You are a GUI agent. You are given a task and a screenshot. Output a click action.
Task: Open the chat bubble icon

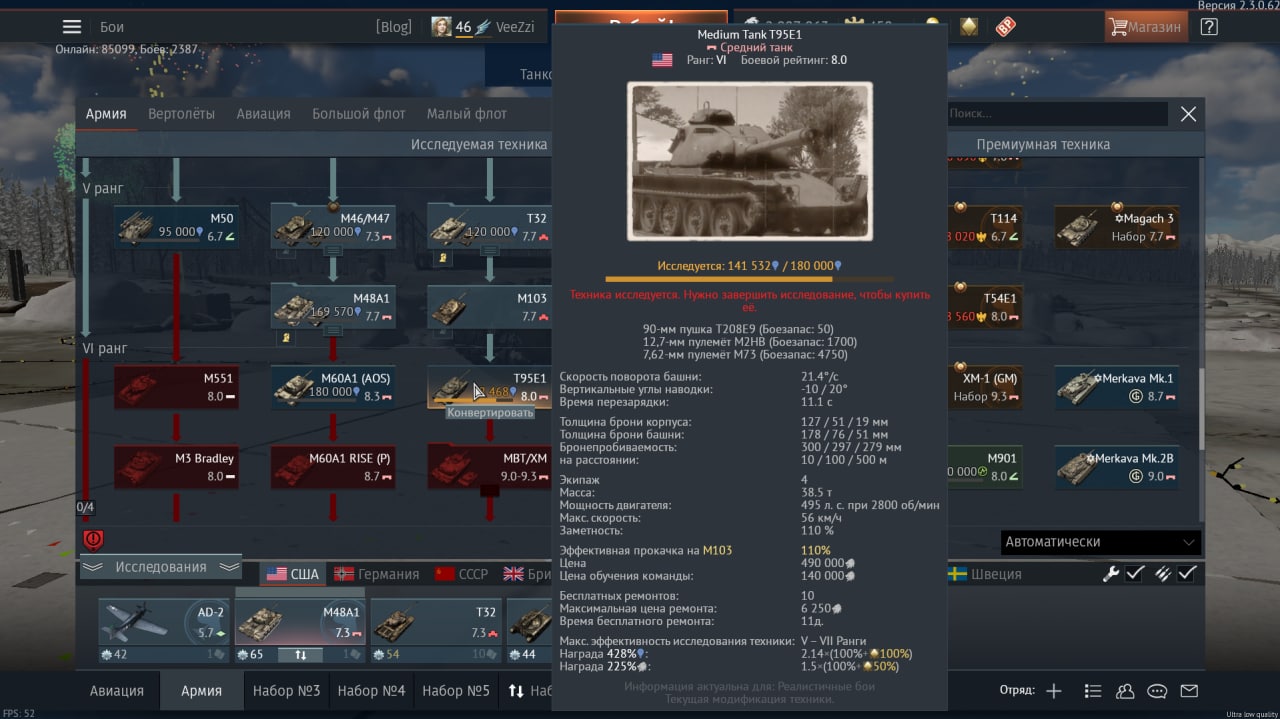(1157, 690)
